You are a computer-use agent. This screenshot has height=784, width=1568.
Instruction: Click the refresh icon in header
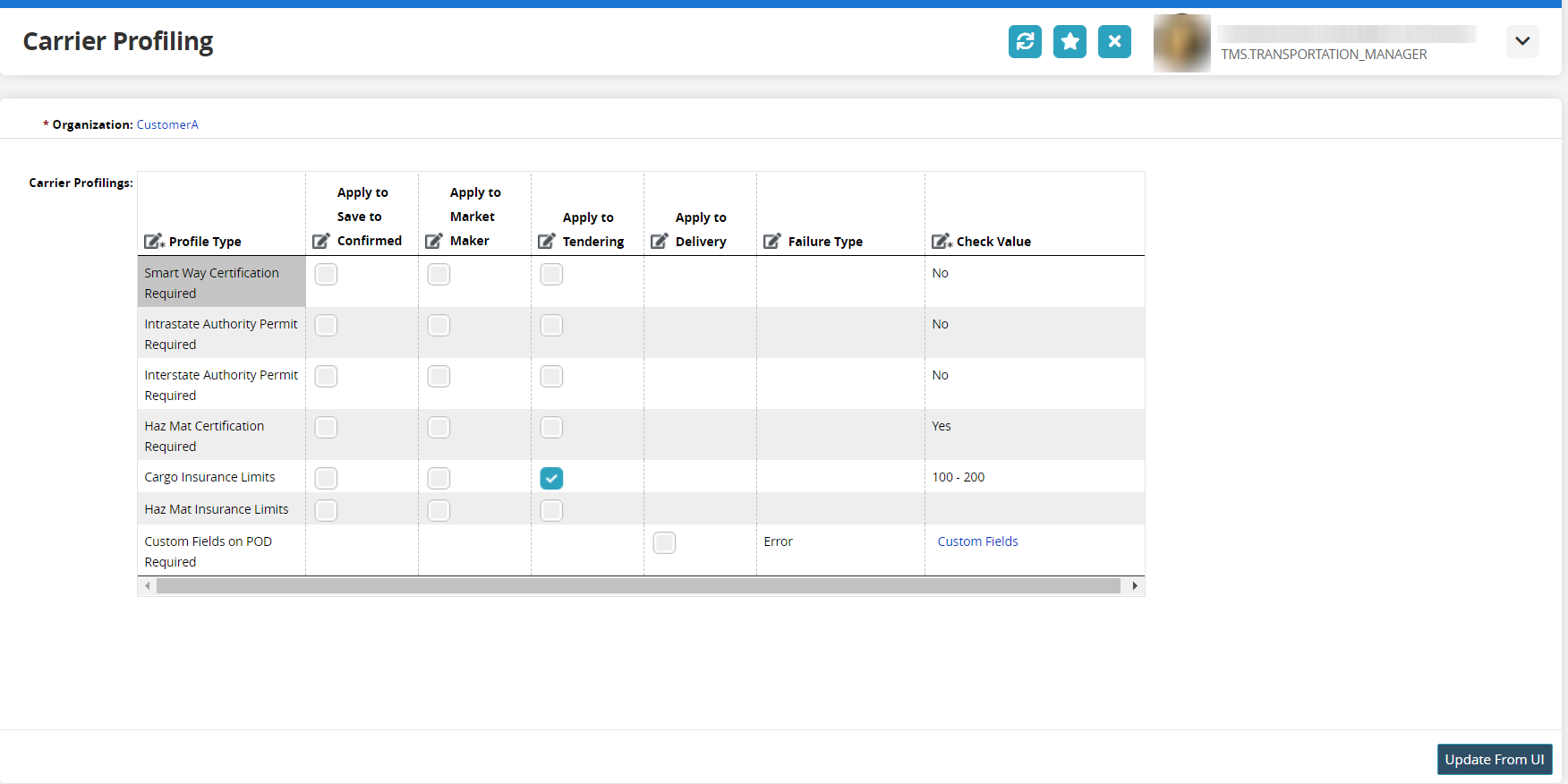pyautogui.click(x=1025, y=41)
